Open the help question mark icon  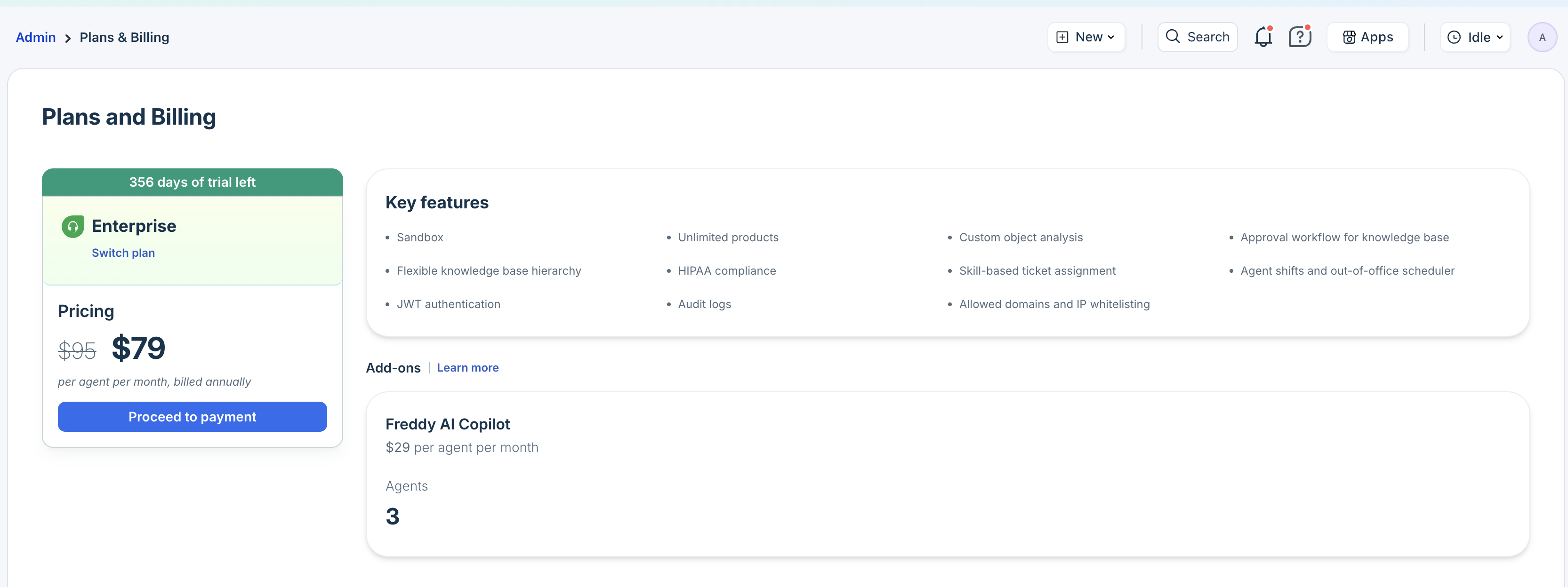[x=1299, y=37]
